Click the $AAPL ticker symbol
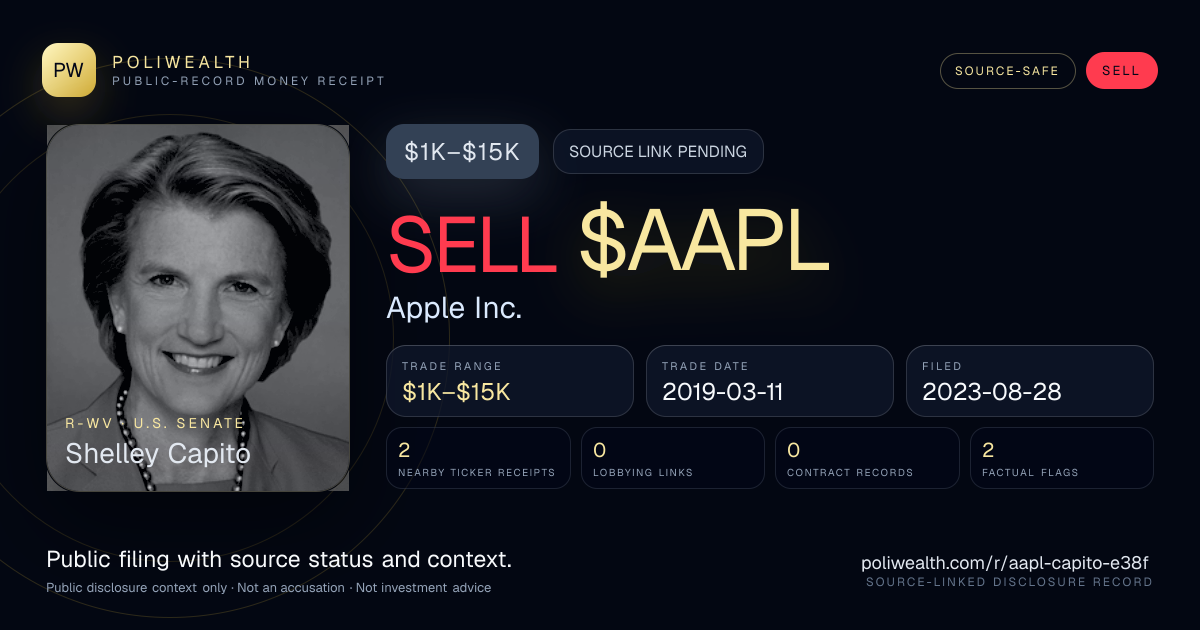Screen dimensions: 1200x630 click(705, 244)
